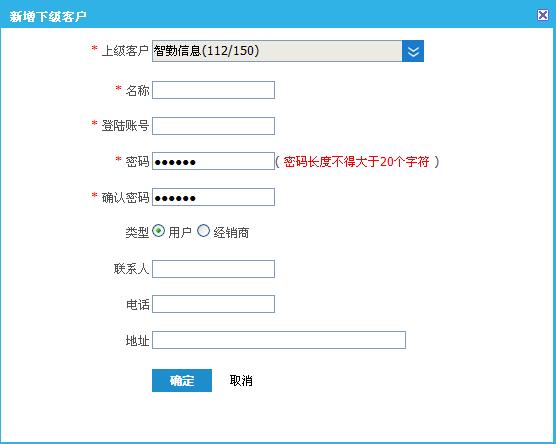Image resolution: width=556 pixels, height=444 pixels.
Task: Focus the 名称 text field
Action: click(213, 90)
